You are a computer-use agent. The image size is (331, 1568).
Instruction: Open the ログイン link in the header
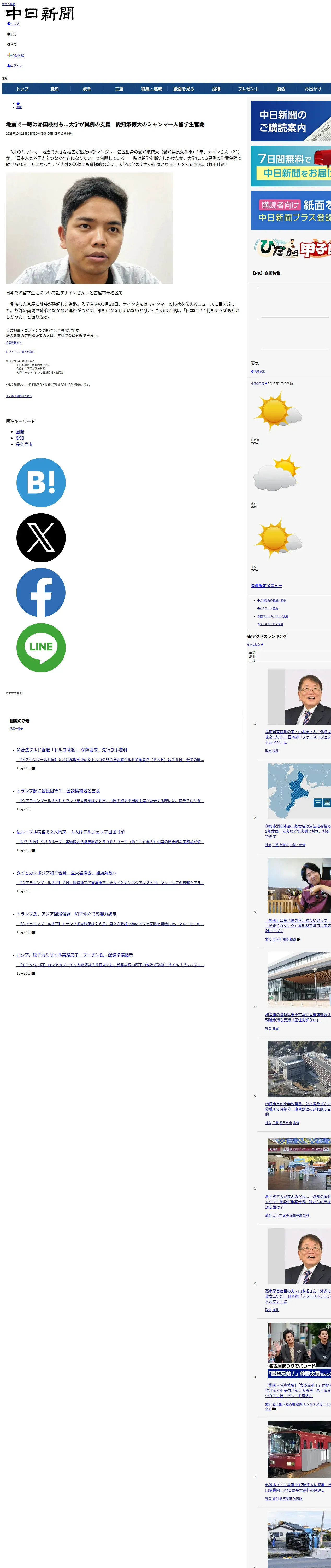pyautogui.click(x=15, y=66)
